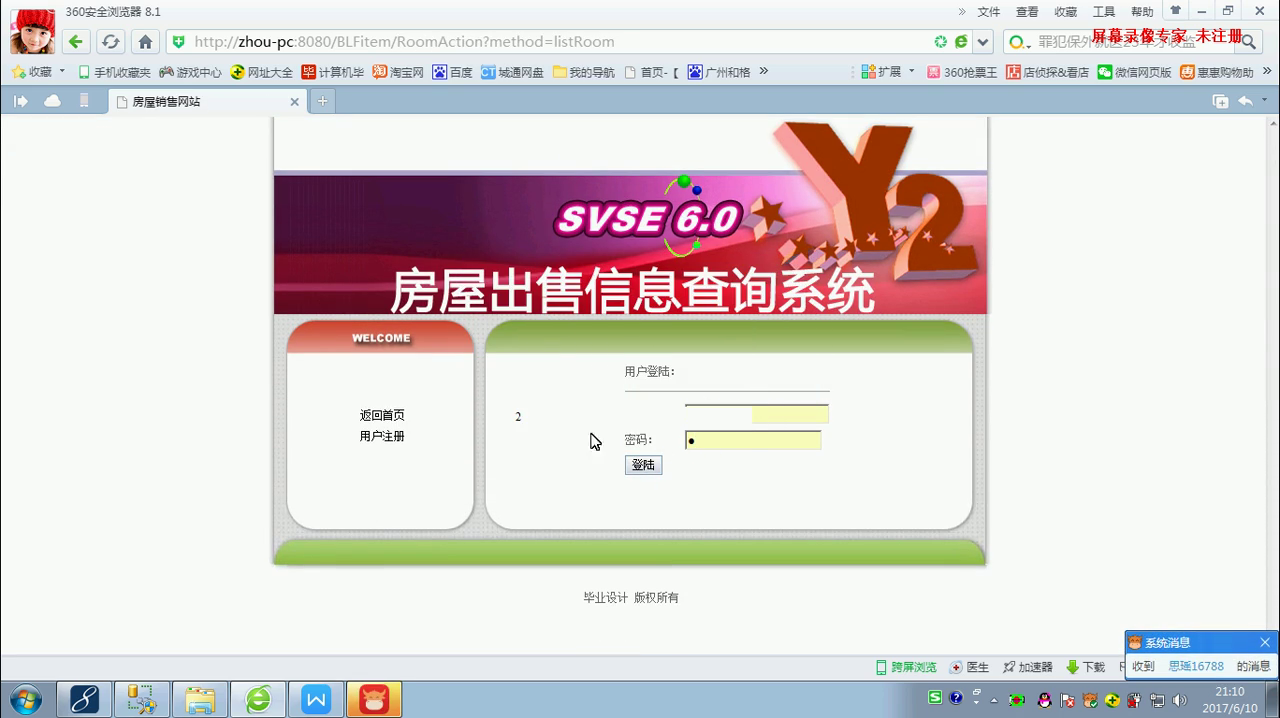Open 惠惠购物助 extension
1280x718 pixels.
pyautogui.click(x=1217, y=72)
